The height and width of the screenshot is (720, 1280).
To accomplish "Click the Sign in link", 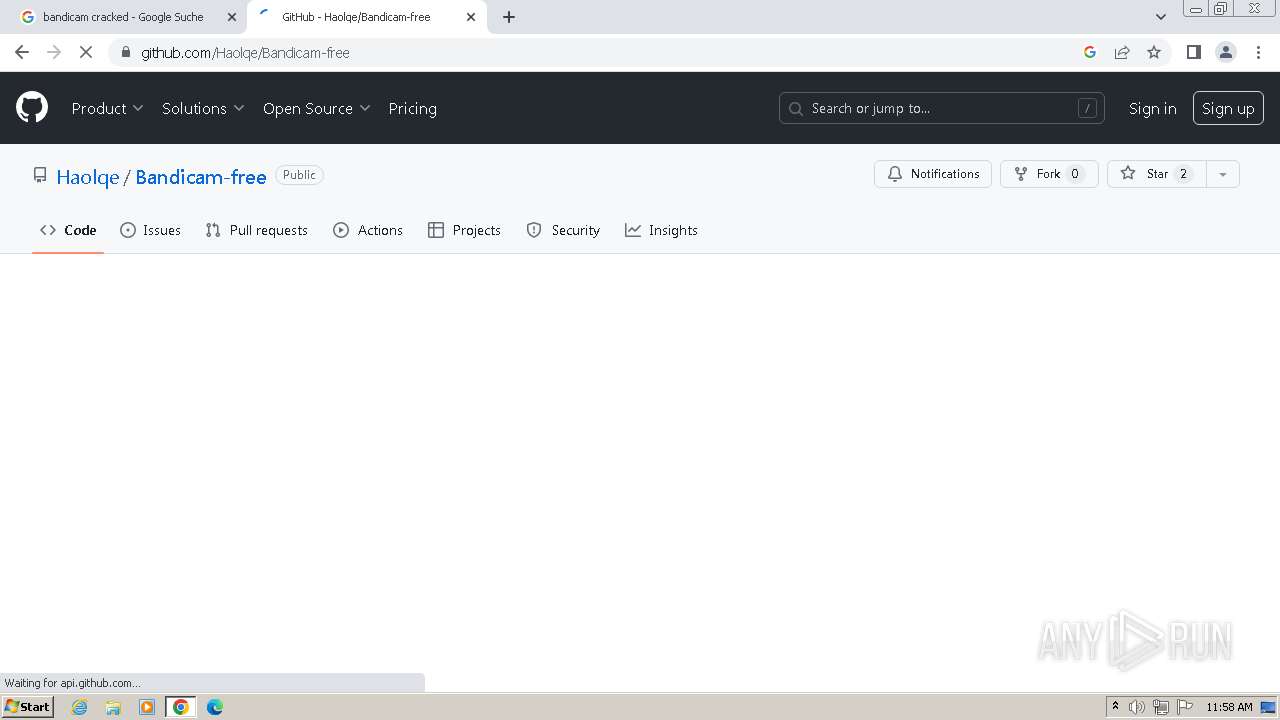I will click(1152, 108).
